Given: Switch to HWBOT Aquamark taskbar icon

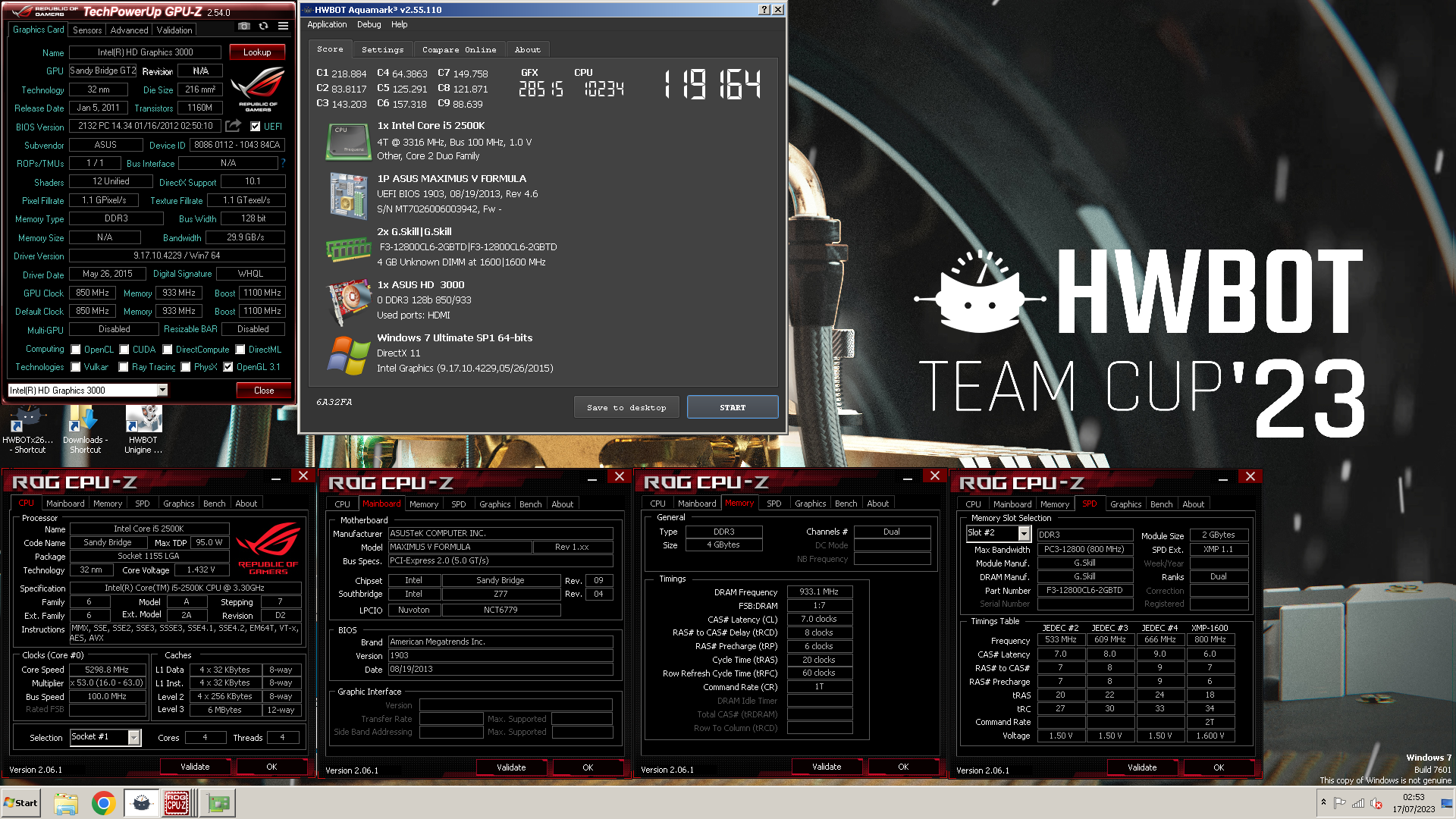Looking at the screenshot, I should 141,803.
